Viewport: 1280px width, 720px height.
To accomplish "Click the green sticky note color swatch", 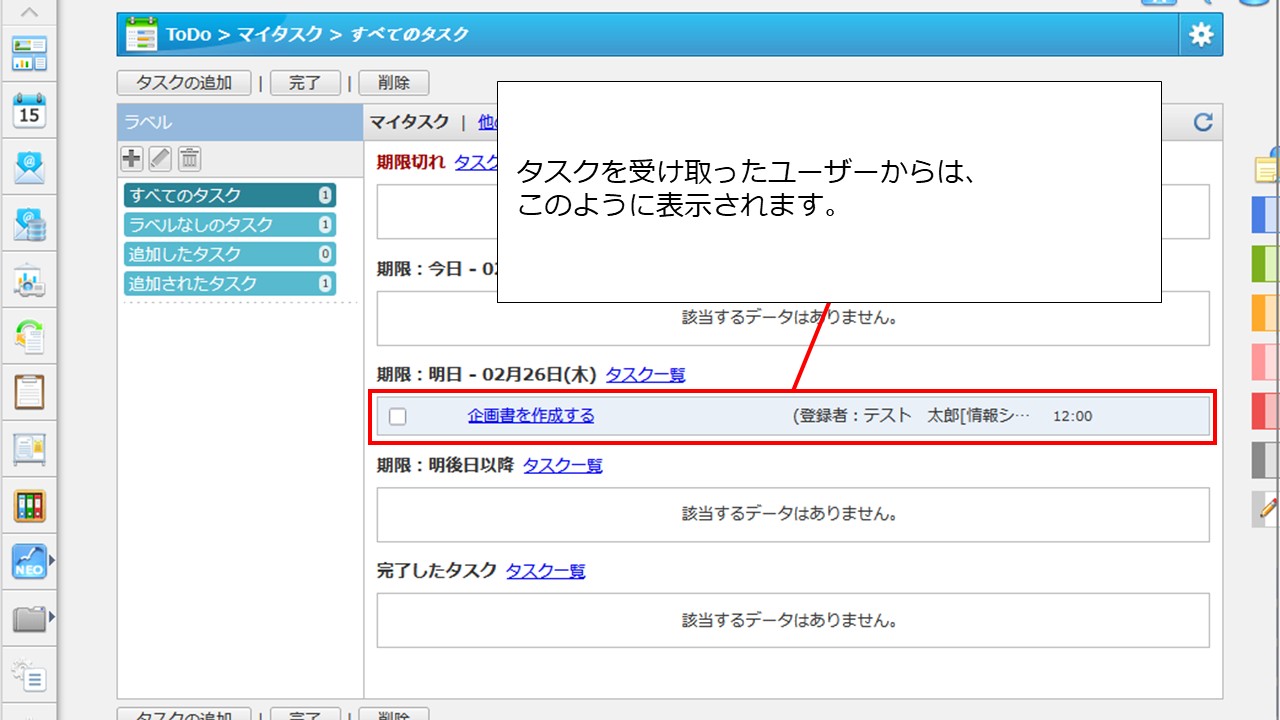I will click(x=1265, y=264).
